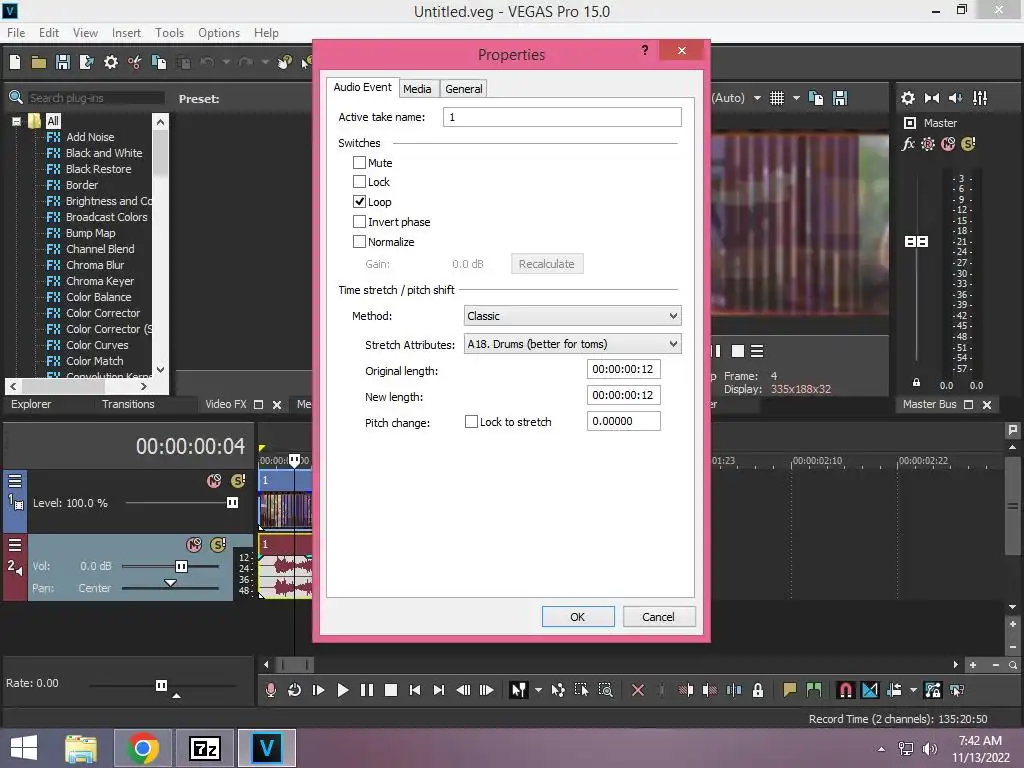Click the Stop button in transport
This screenshot has width=1024, height=768.
click(x=391, y=690)
